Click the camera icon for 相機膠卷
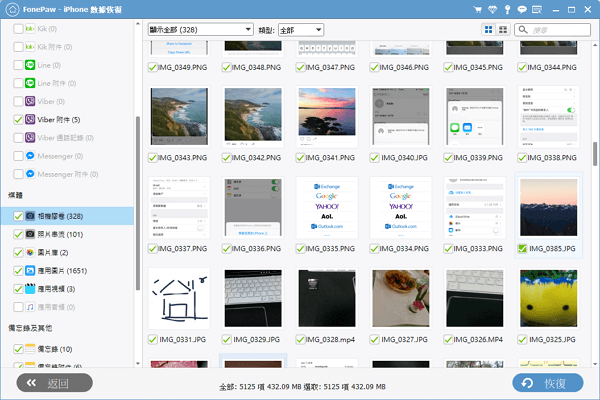The width and height of the screenshot is (600, 400). coord(30,216)
